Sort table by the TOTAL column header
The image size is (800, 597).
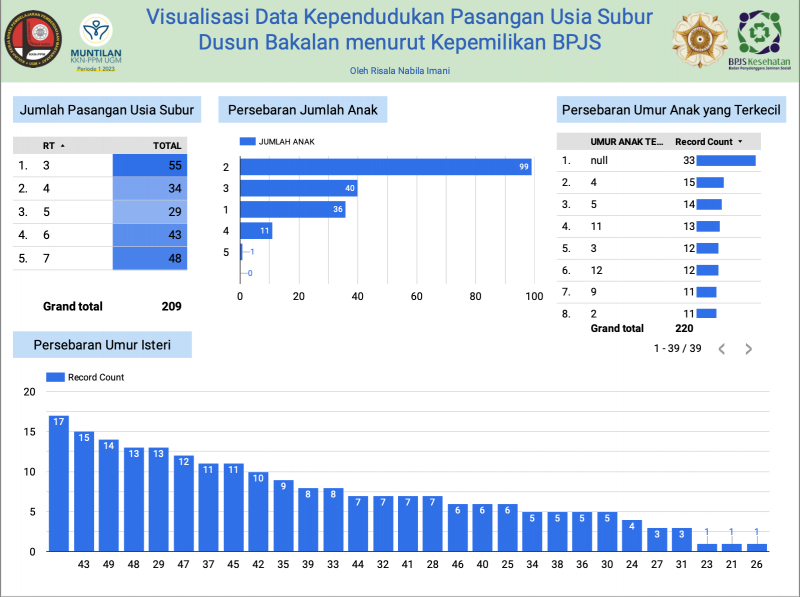pyautogui.click(x=167, y=146)
